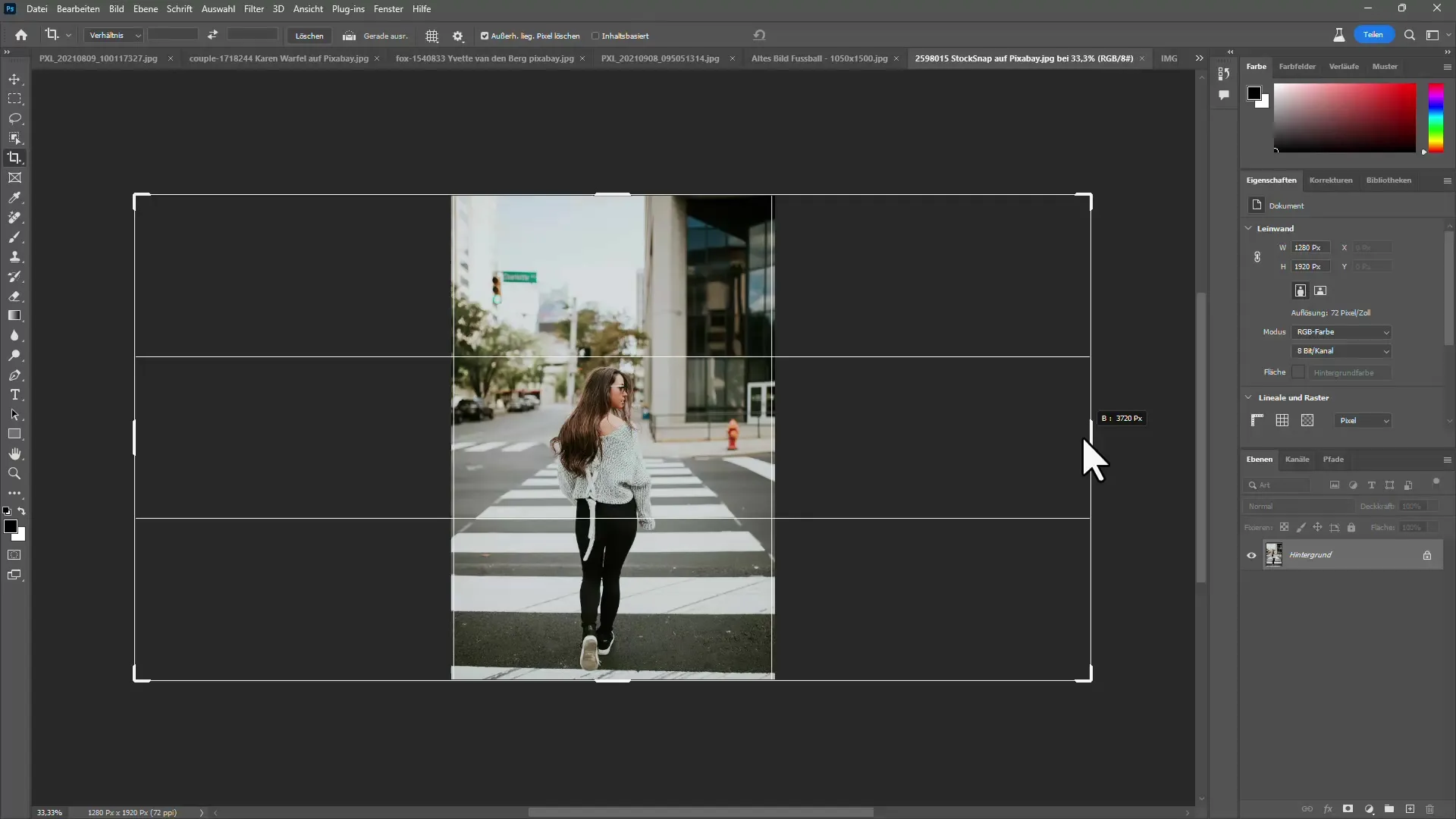Select the Move tool
1456x819 pixels.
(14, 79)
